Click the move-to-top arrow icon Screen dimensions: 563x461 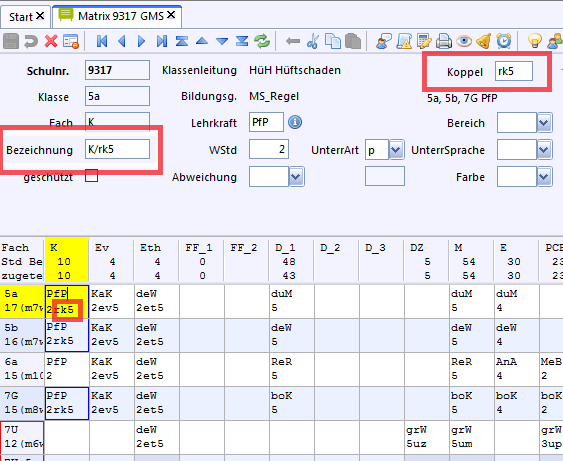click(x=182, y=41)
